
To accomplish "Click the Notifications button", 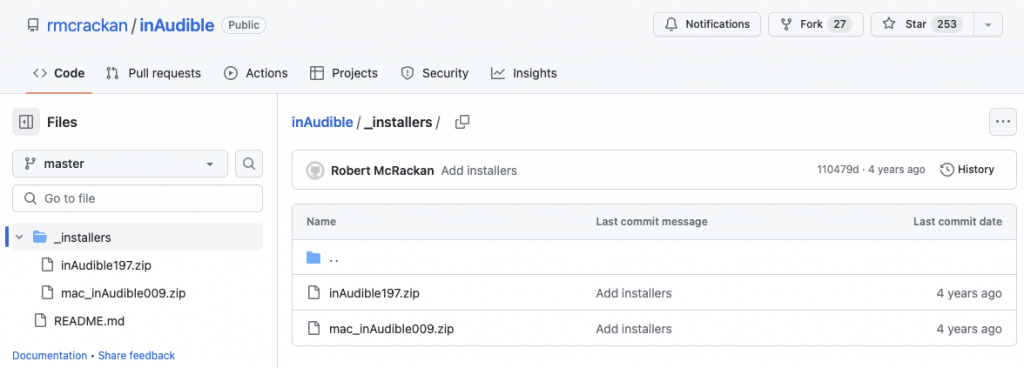I will (707, 24).
